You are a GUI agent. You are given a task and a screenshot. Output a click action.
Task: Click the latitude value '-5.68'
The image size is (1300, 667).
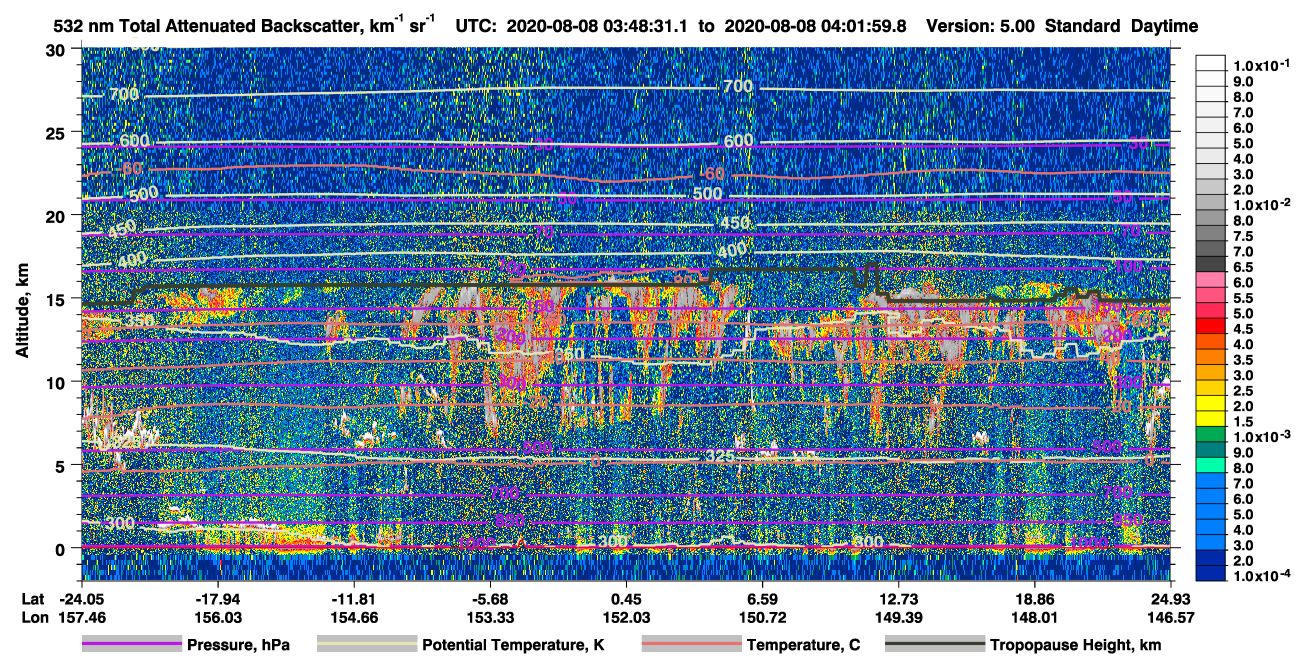point(490,600)
